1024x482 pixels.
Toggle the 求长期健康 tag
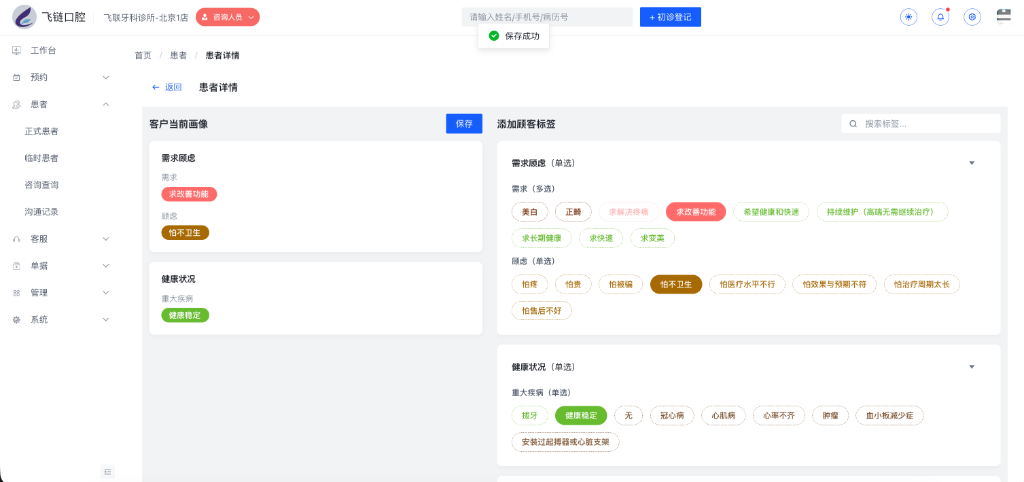541,238
